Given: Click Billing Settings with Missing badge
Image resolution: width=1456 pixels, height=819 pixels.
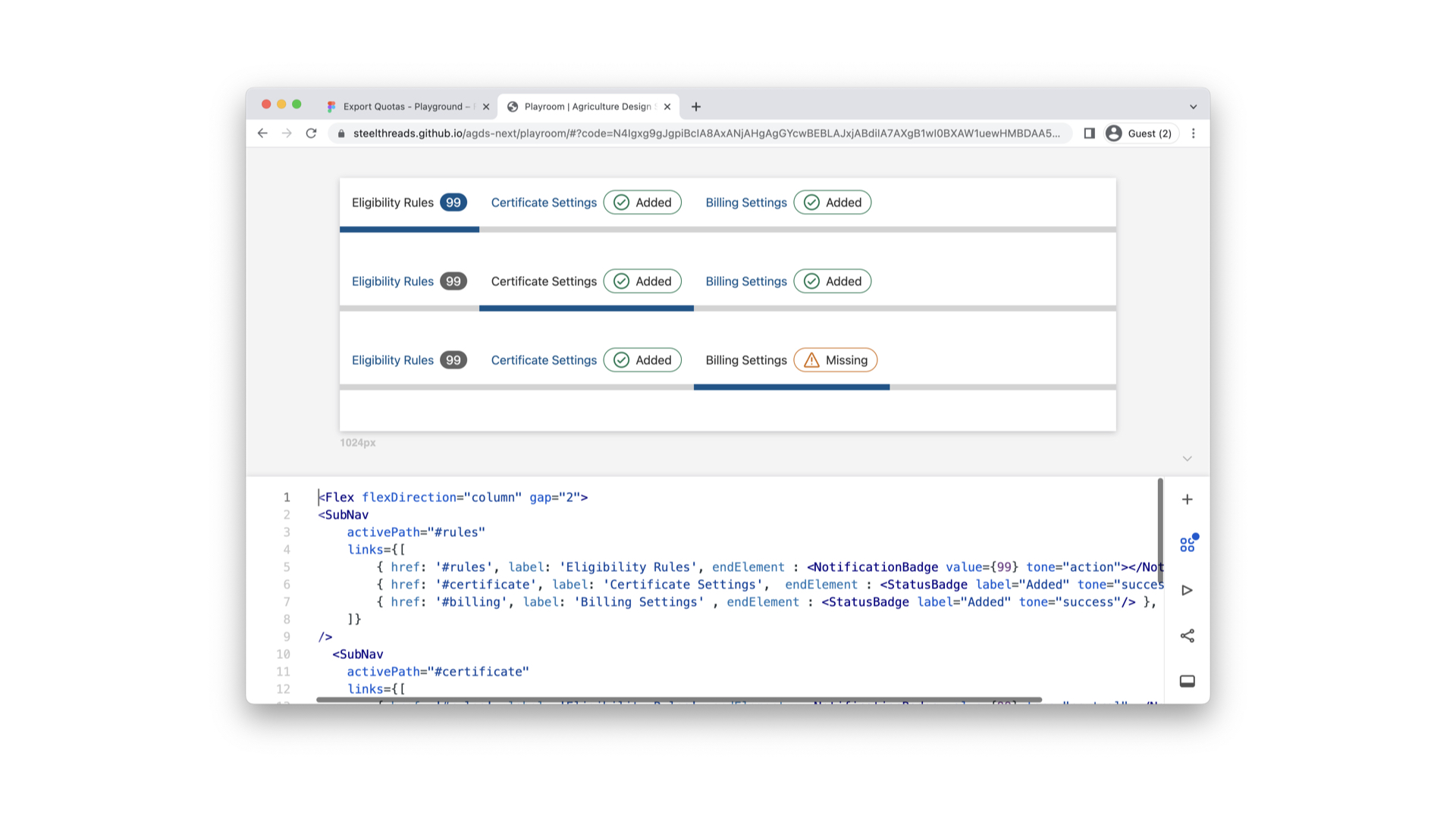Looking at the screenshot, I should pos(746,360).
